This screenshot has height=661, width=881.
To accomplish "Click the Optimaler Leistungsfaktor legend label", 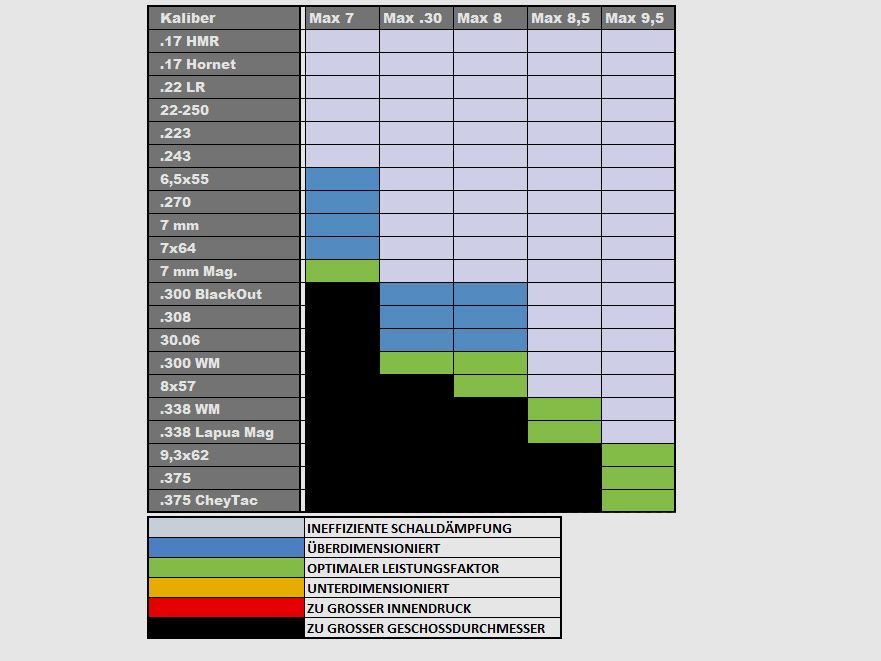I will click(x=403, y=568).
